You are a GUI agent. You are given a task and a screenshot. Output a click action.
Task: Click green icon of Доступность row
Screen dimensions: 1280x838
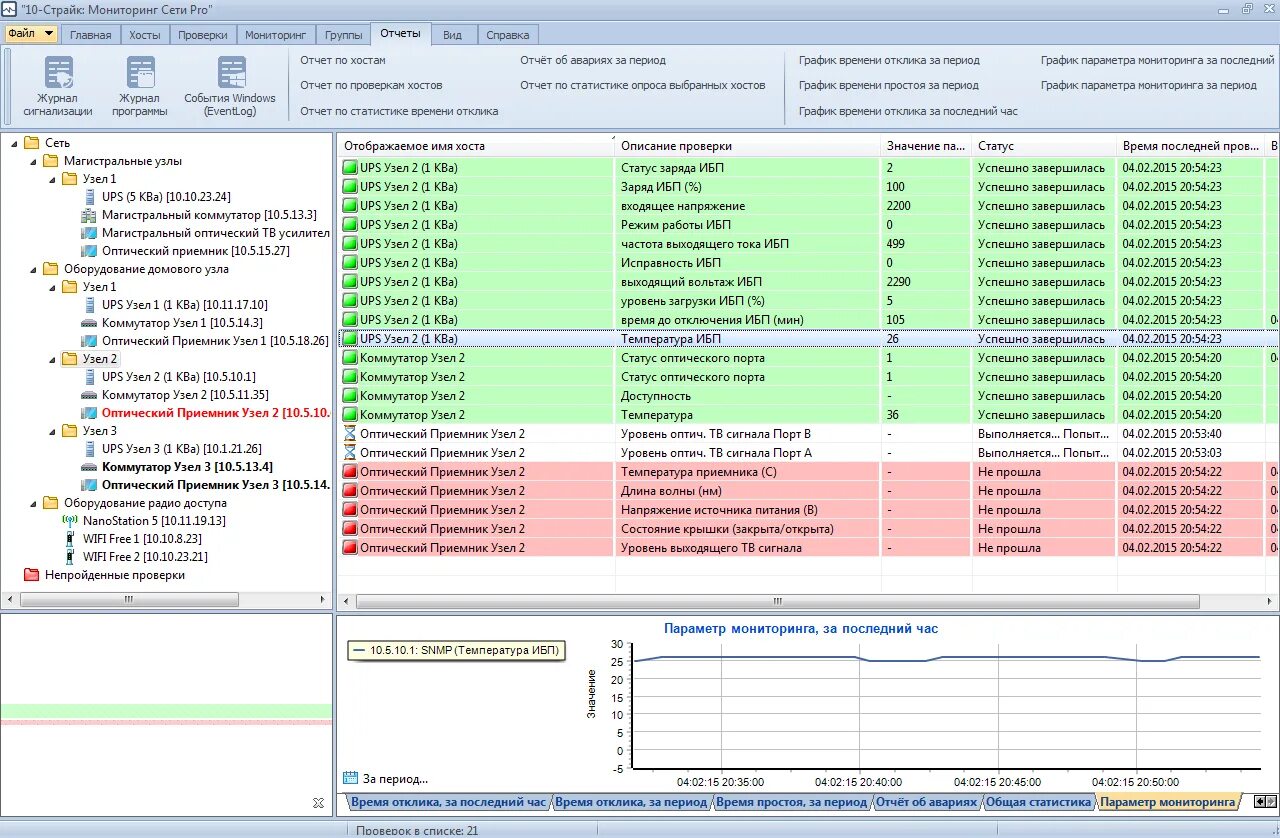coord(350,396)
